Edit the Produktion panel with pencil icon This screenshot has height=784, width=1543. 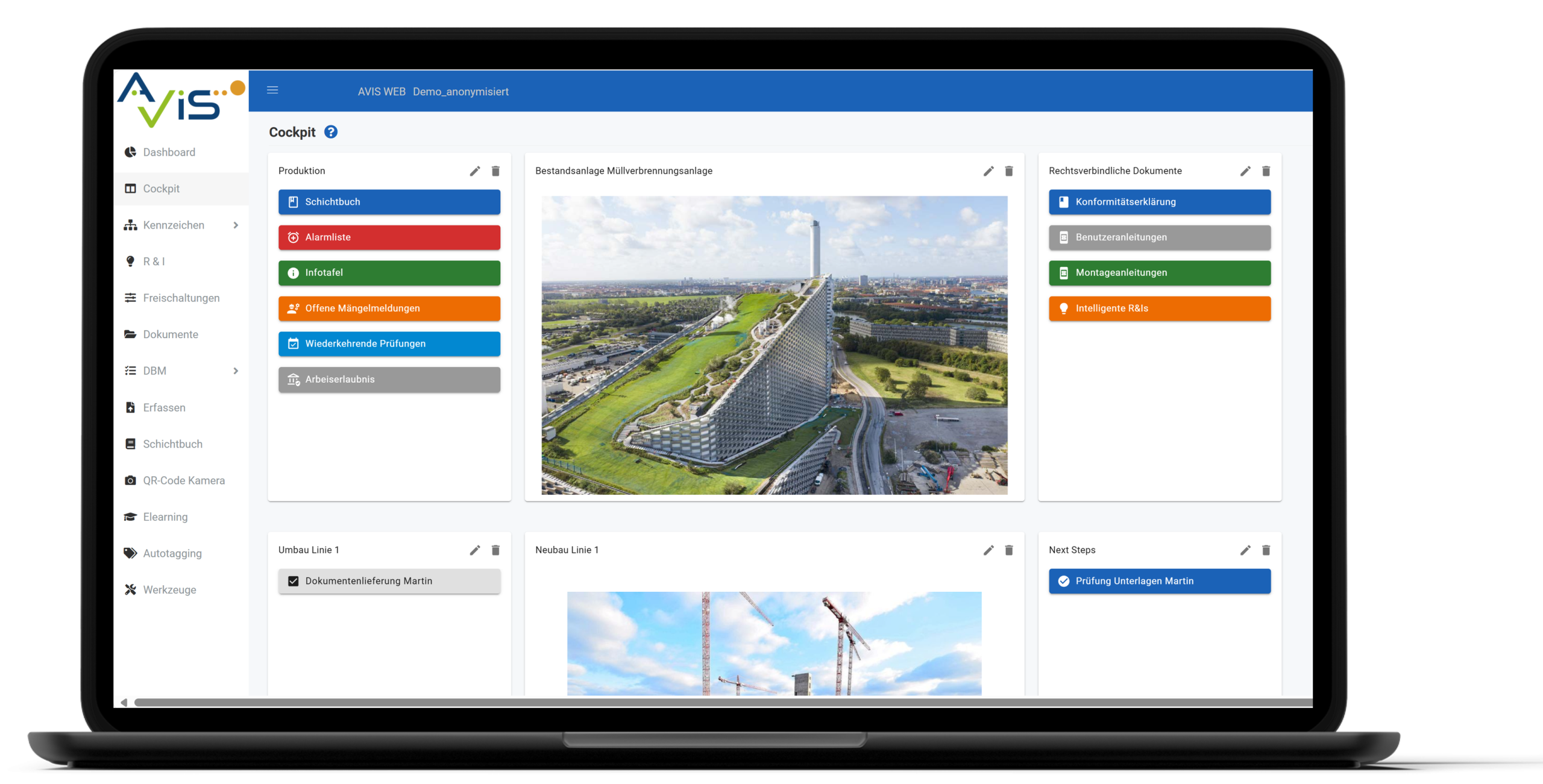tap(475, 171)
